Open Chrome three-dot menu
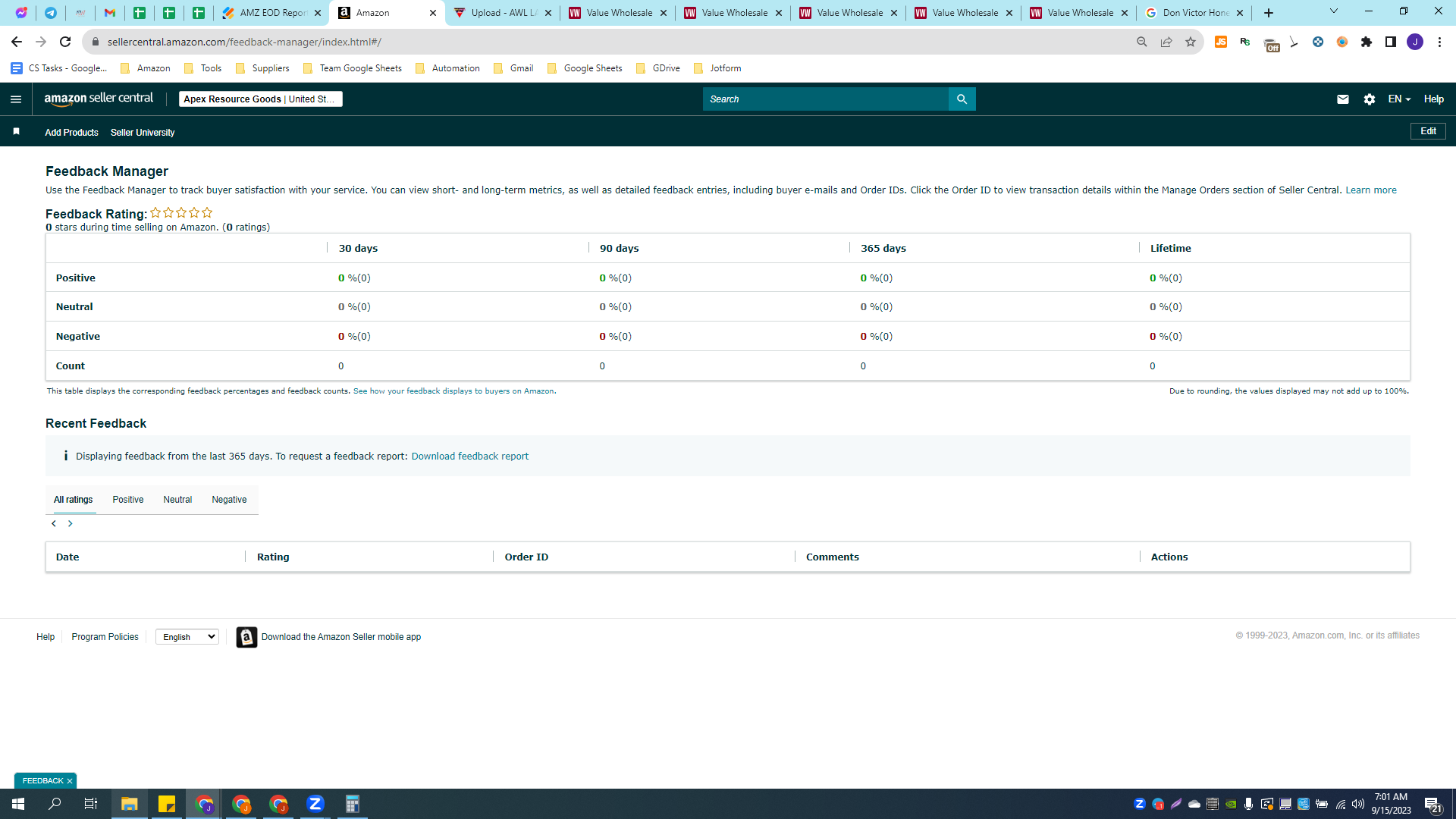 1439,42
